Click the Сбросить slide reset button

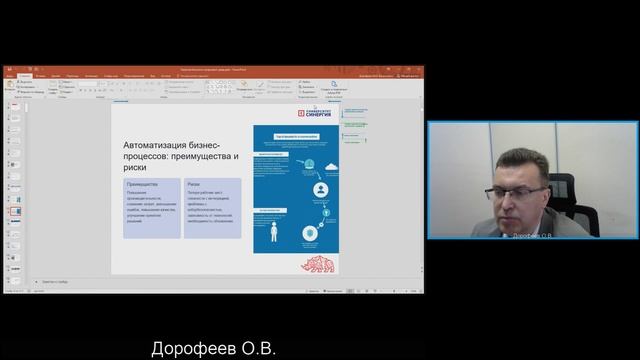point(67,87)
